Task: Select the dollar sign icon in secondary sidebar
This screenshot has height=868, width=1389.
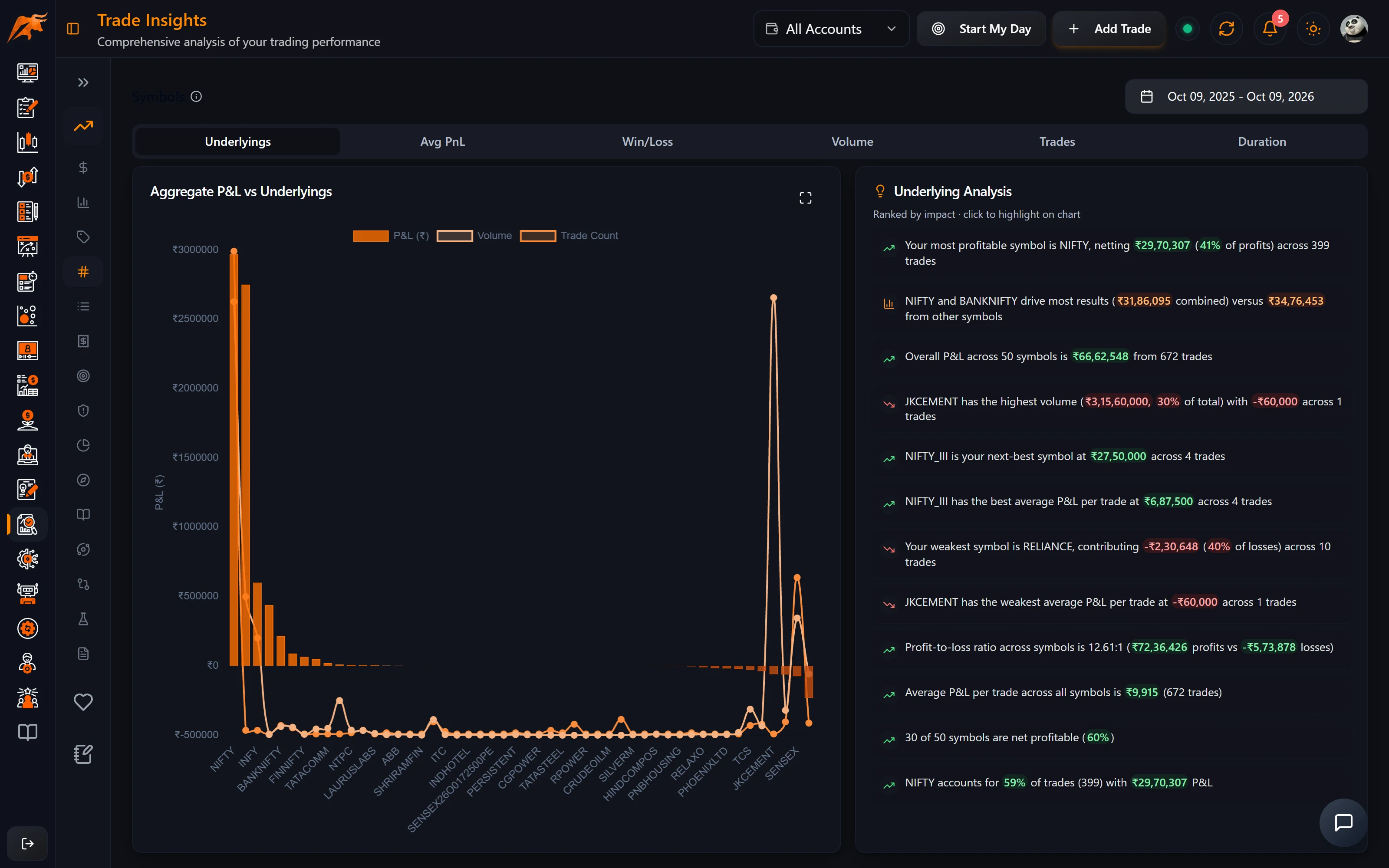Action: tap(83, 168)
